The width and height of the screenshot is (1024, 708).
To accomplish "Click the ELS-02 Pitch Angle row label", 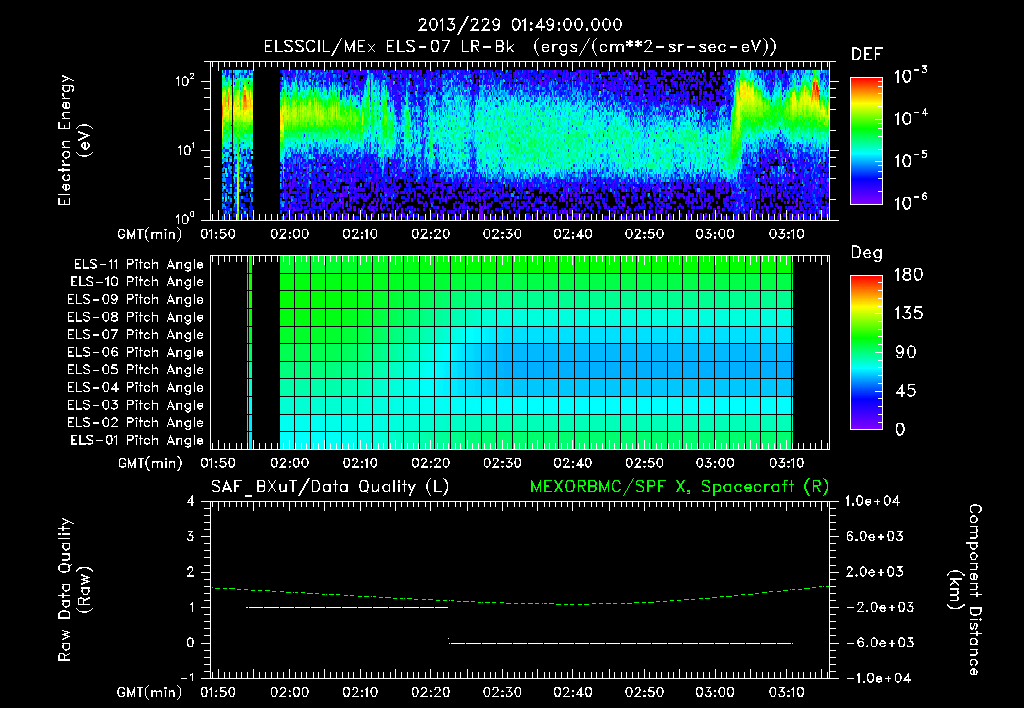I will [136, 423].
